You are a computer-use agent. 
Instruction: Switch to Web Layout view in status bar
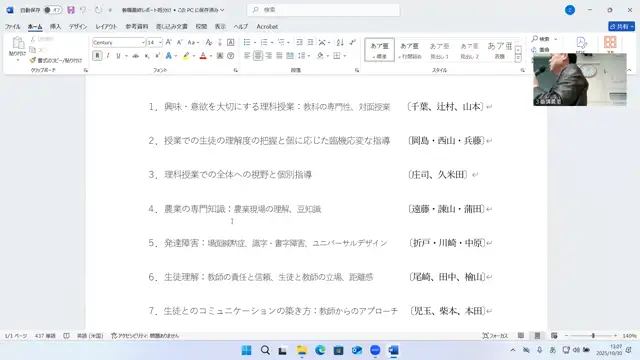[554, 336]
